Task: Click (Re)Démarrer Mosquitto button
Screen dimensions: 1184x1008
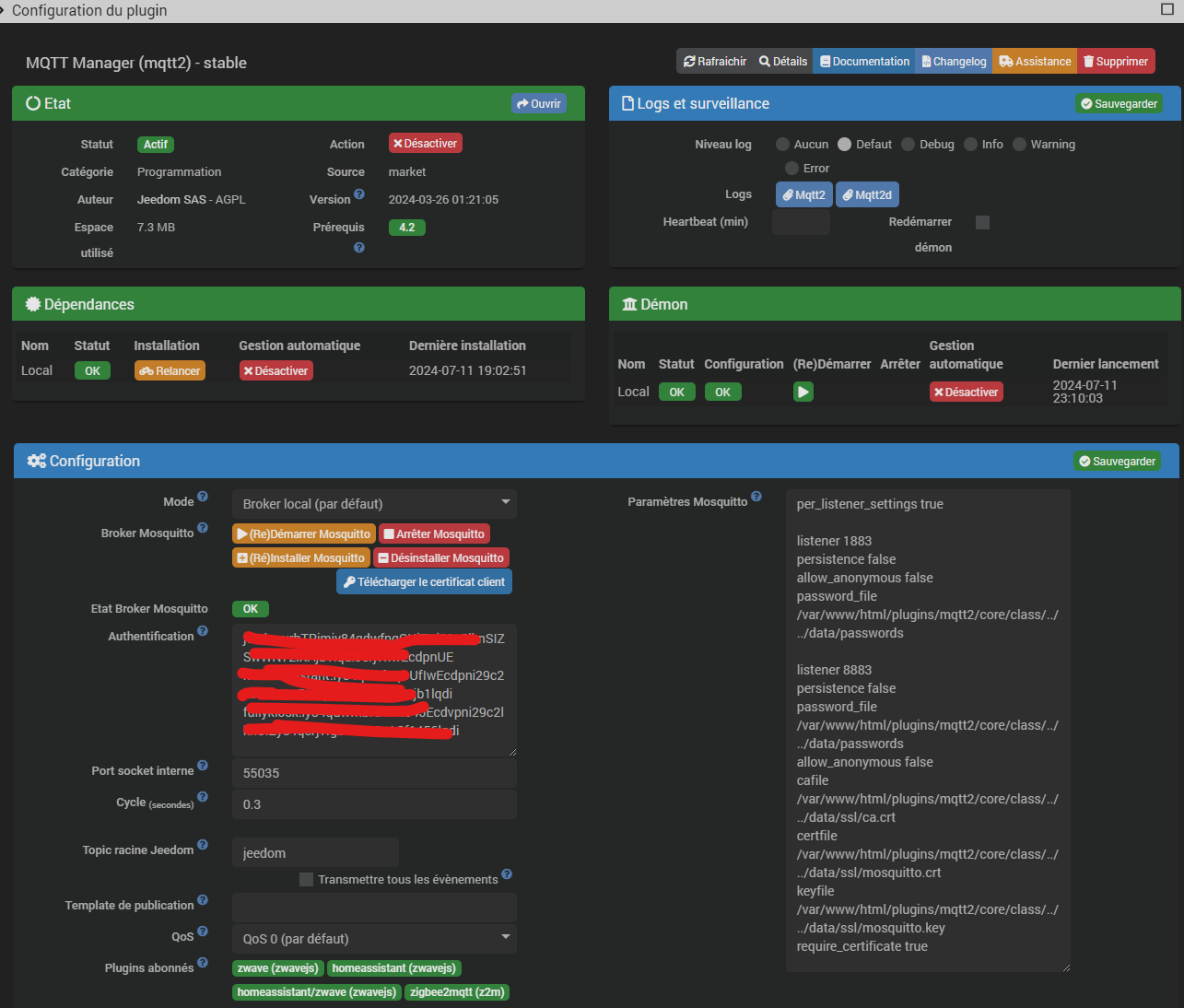Action: click(304, 534)
